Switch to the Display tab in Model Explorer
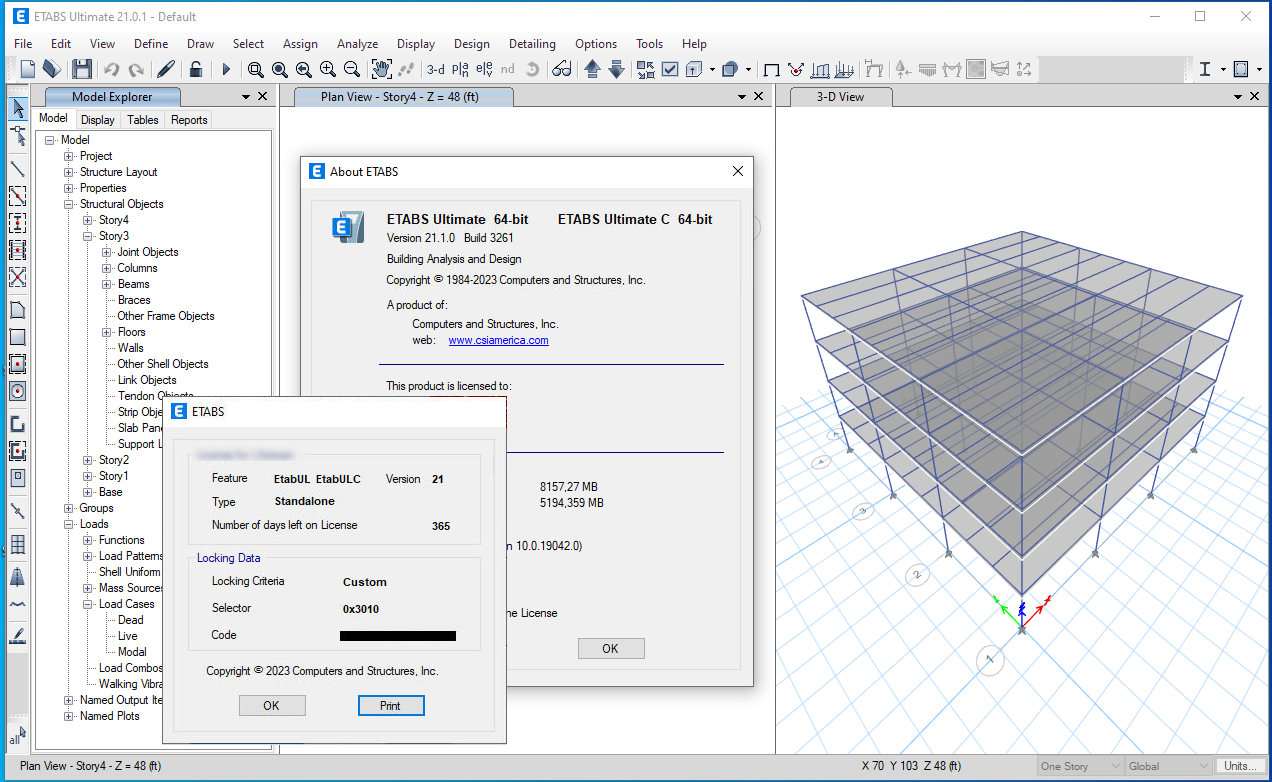The height and width of the screenshot is (782, 1272). (x=98, y=120)
